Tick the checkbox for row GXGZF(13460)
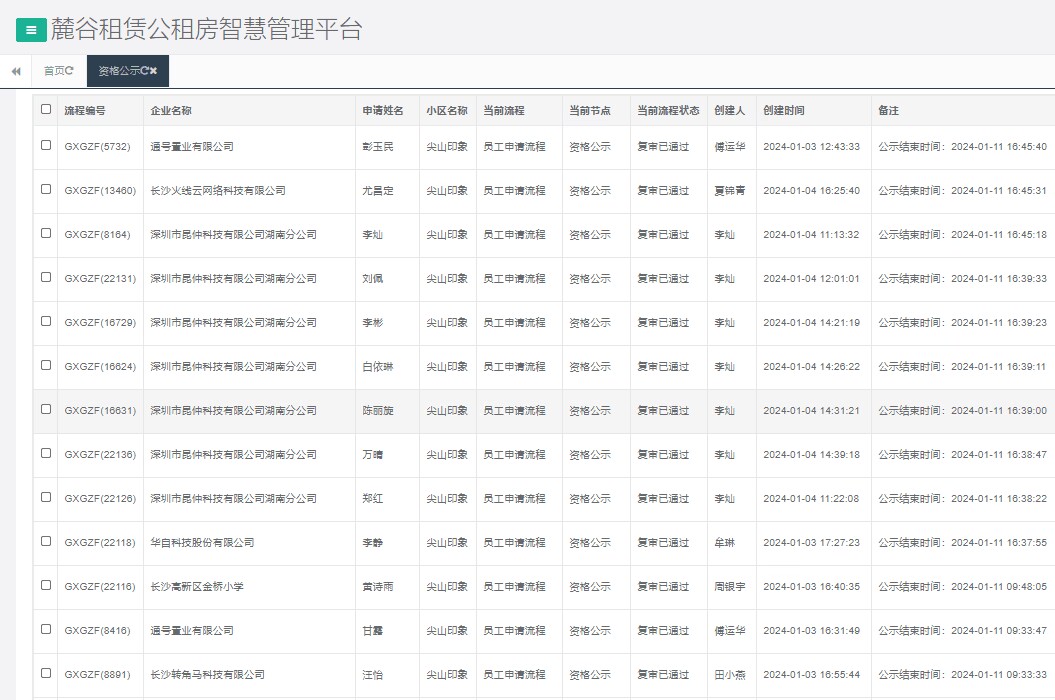This screenshot has width=1055, height=700. point(46,189)
